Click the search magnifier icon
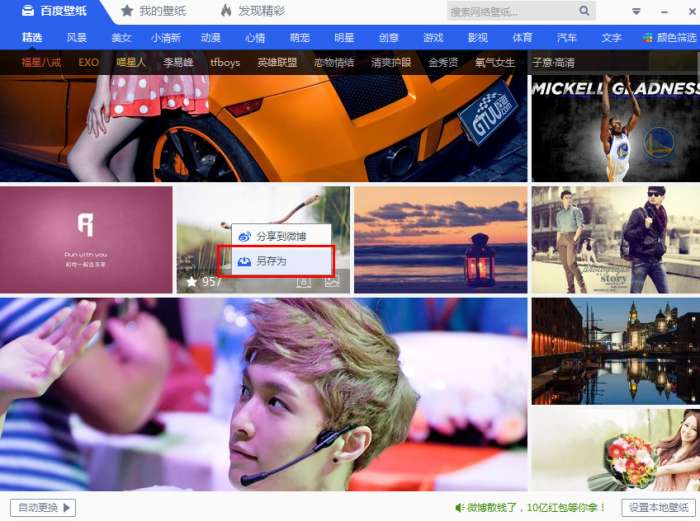700x521 pixels. (584, 10)
